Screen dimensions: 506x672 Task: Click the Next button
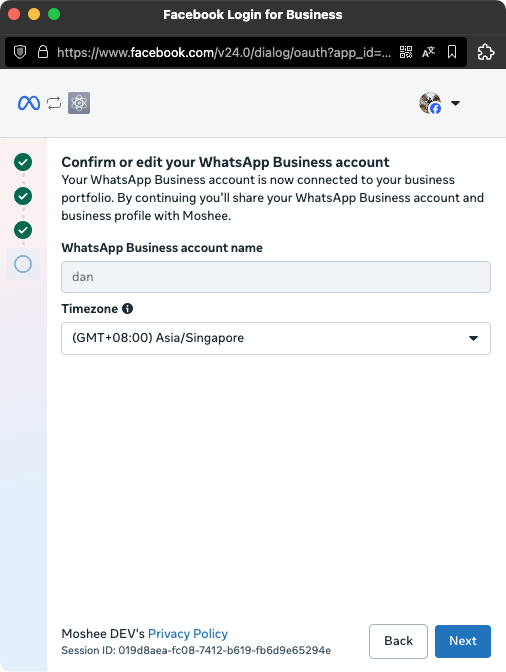463,641
